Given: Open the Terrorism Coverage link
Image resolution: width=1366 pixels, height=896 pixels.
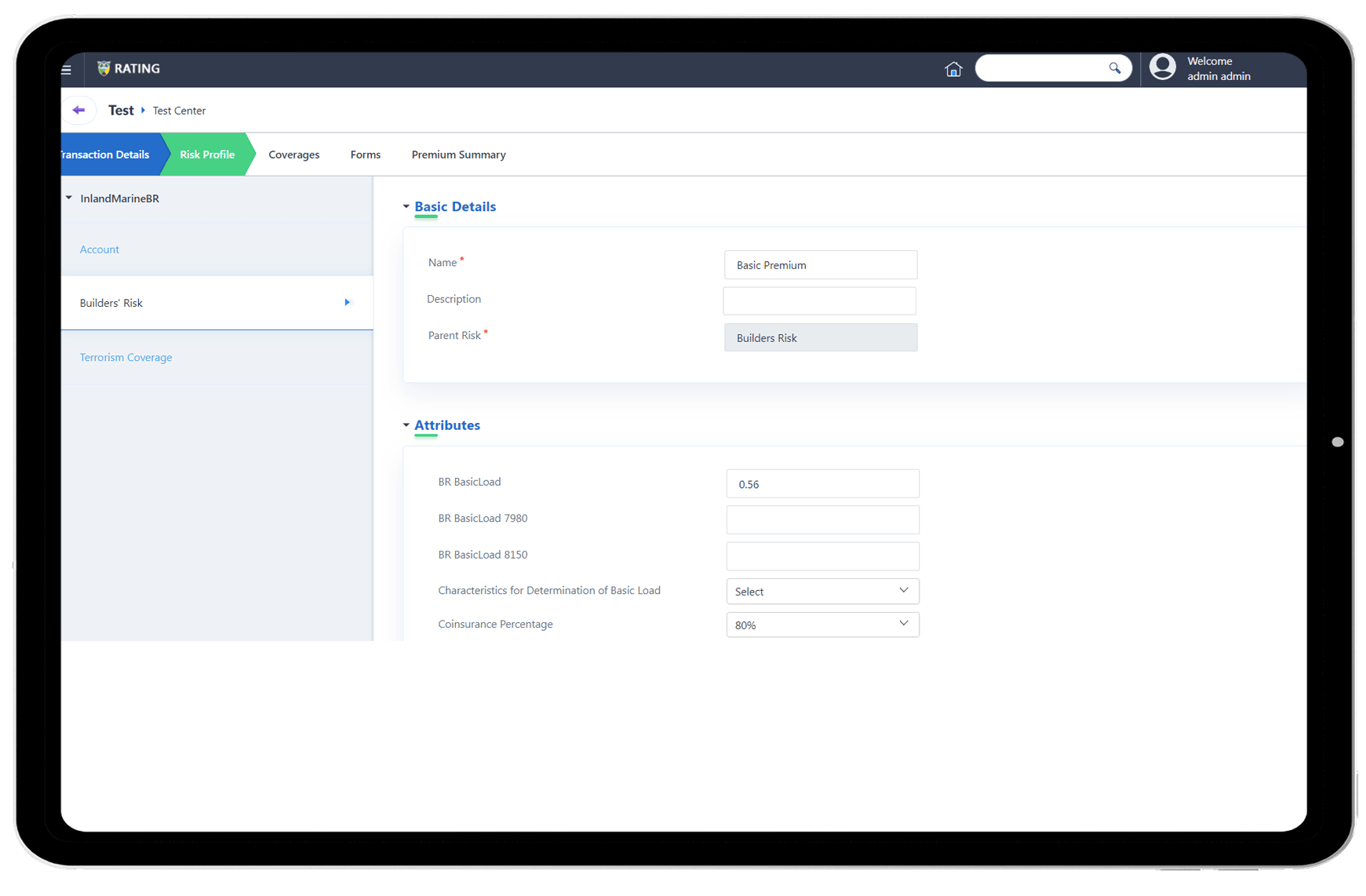Looking at the screenshot, I should pyautogui.click(x=126, y=357).
